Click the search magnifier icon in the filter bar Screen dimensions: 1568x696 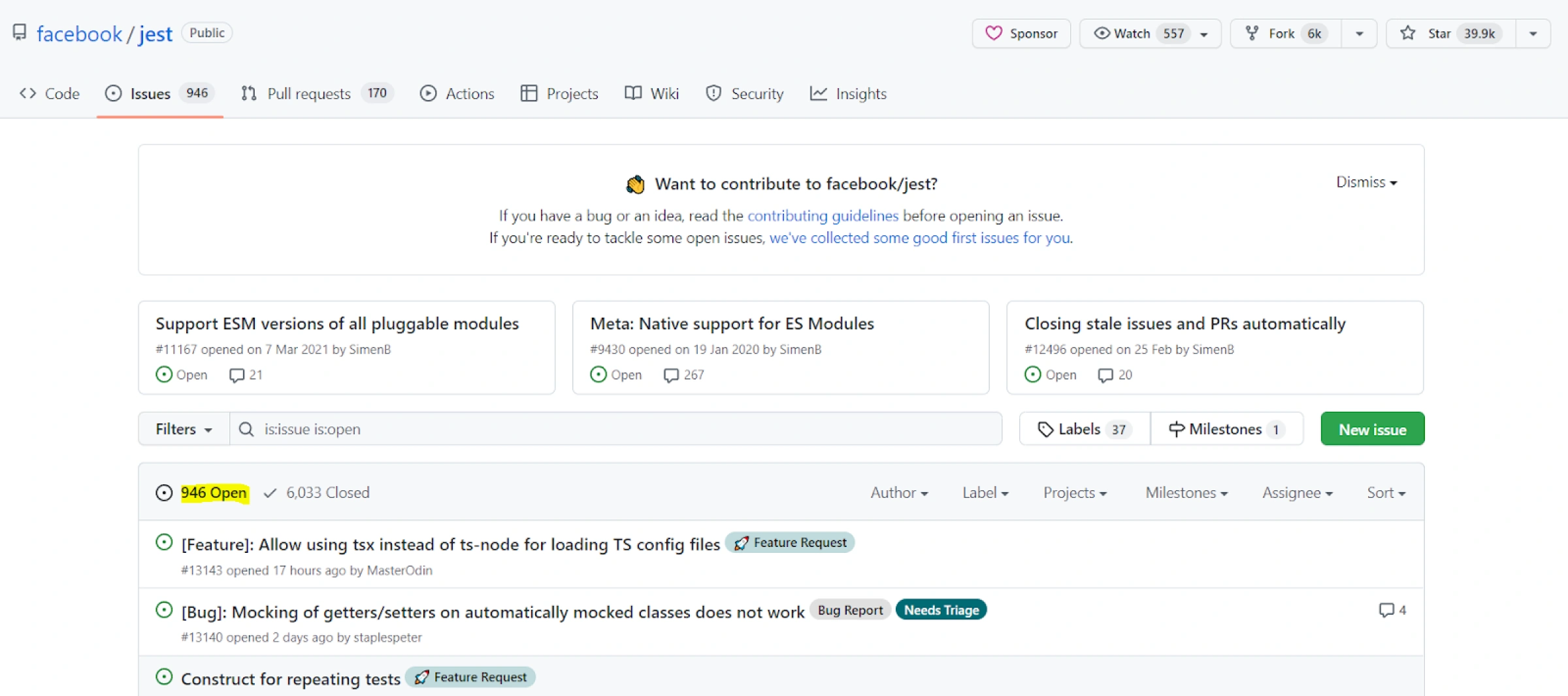point(246,429)
